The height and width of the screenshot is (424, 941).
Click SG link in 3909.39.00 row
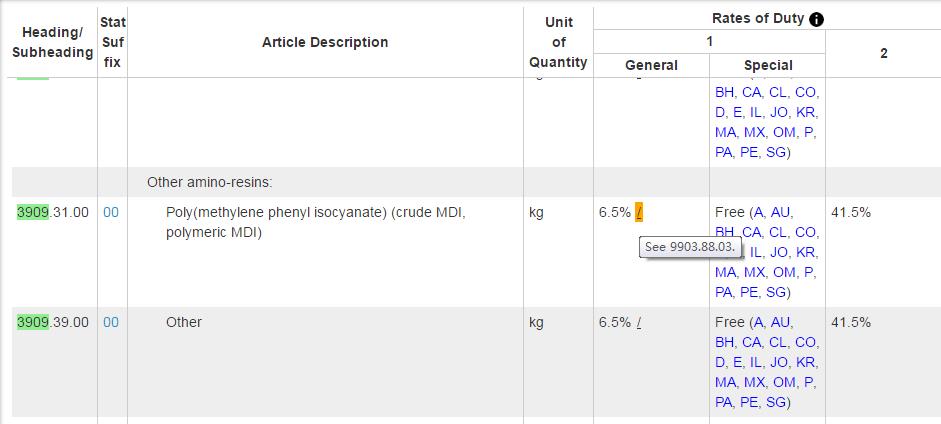775,402
